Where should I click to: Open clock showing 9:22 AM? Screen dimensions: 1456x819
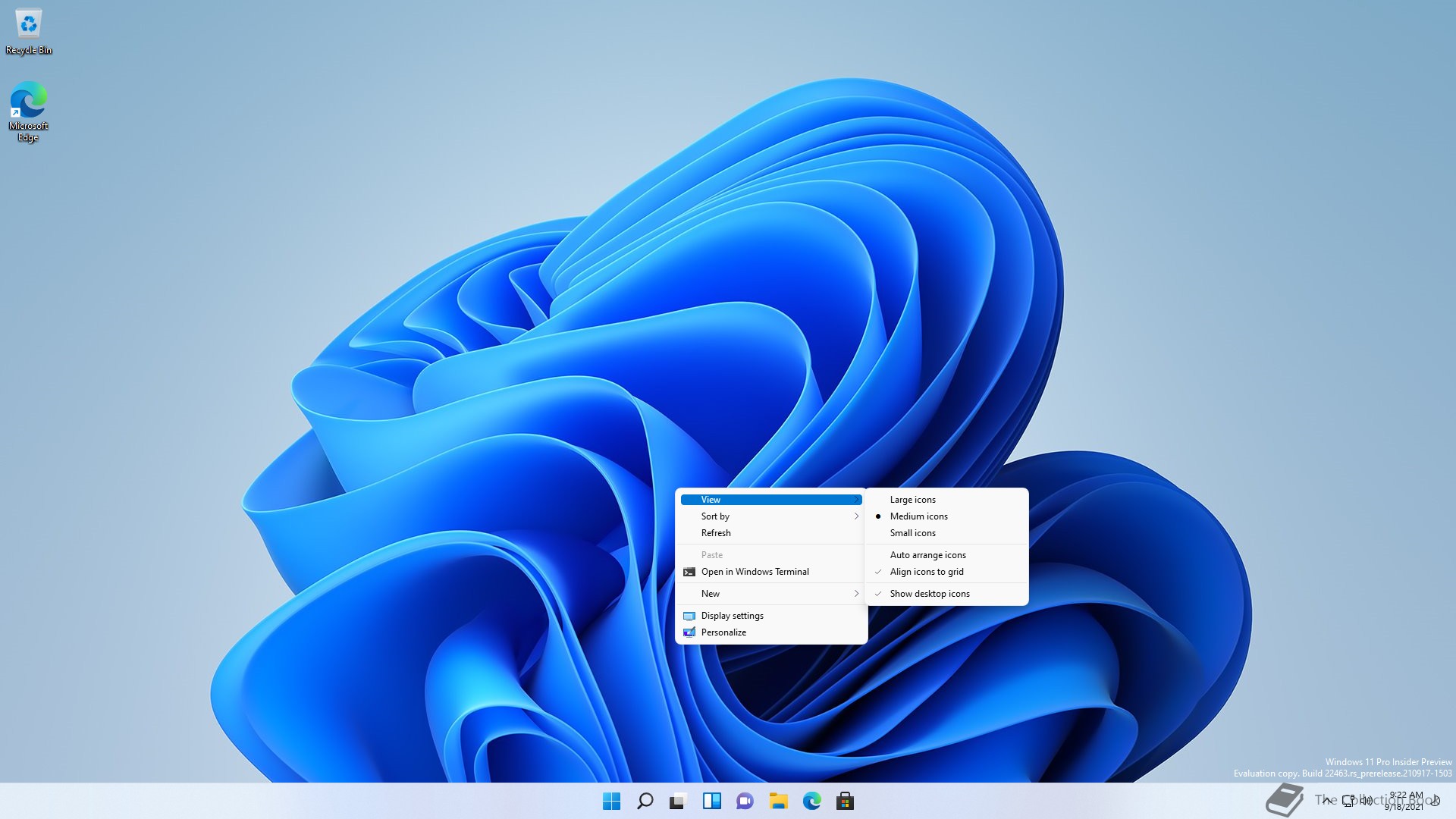[x=1405, y=801]
